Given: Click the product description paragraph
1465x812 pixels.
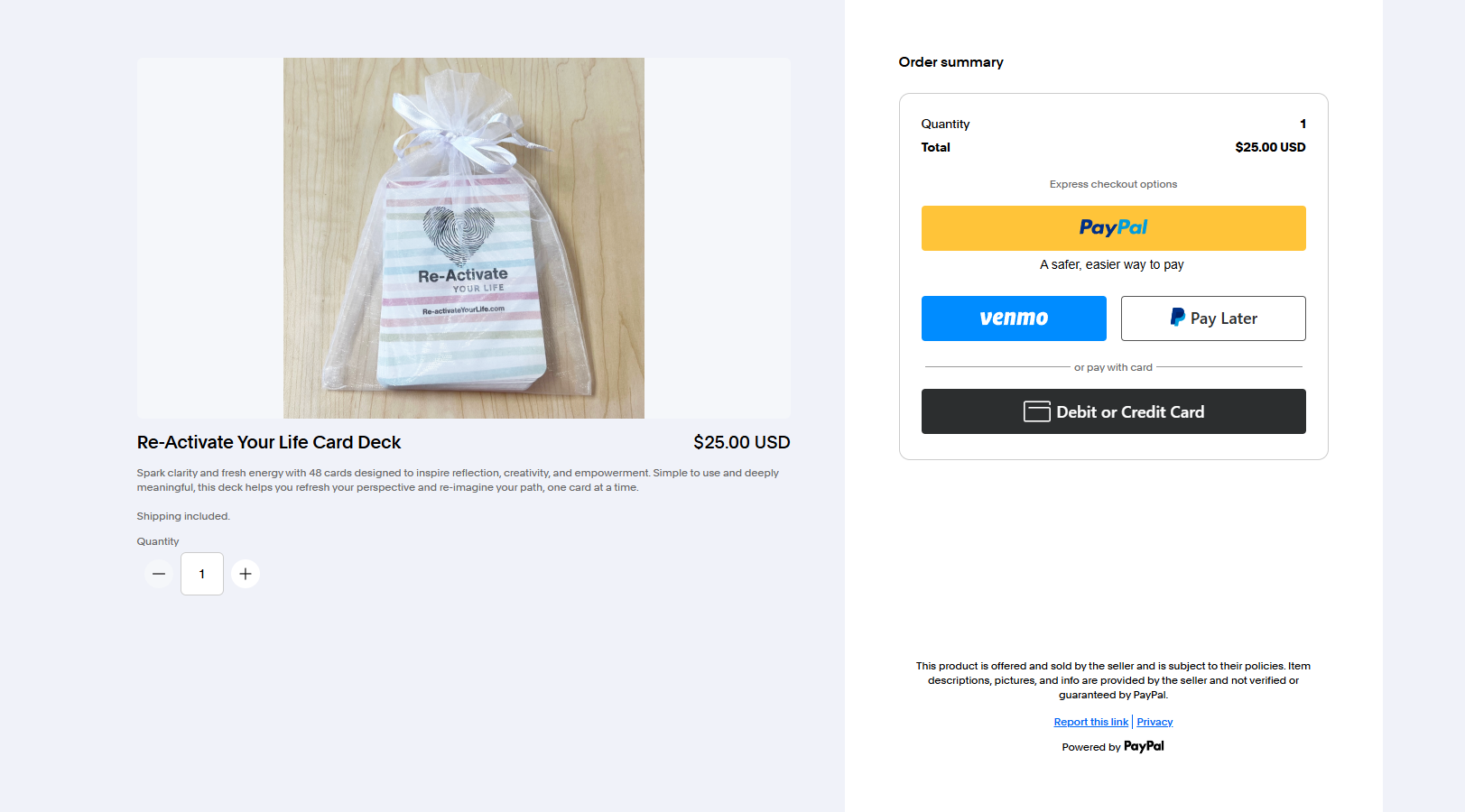Looking at the screenshot, I should (x=457, y=480).
